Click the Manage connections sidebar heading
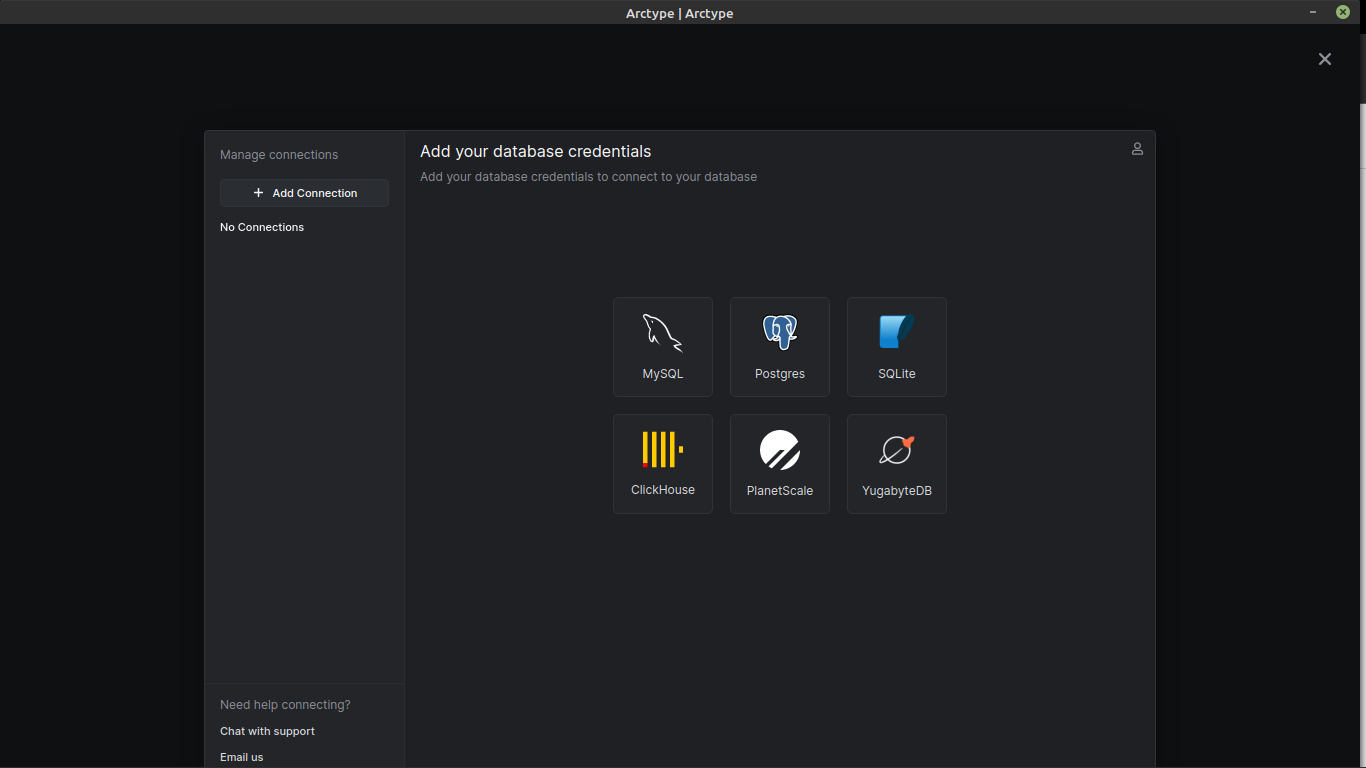The width and height of the screenshot is (1366, 768). (279, 155)
